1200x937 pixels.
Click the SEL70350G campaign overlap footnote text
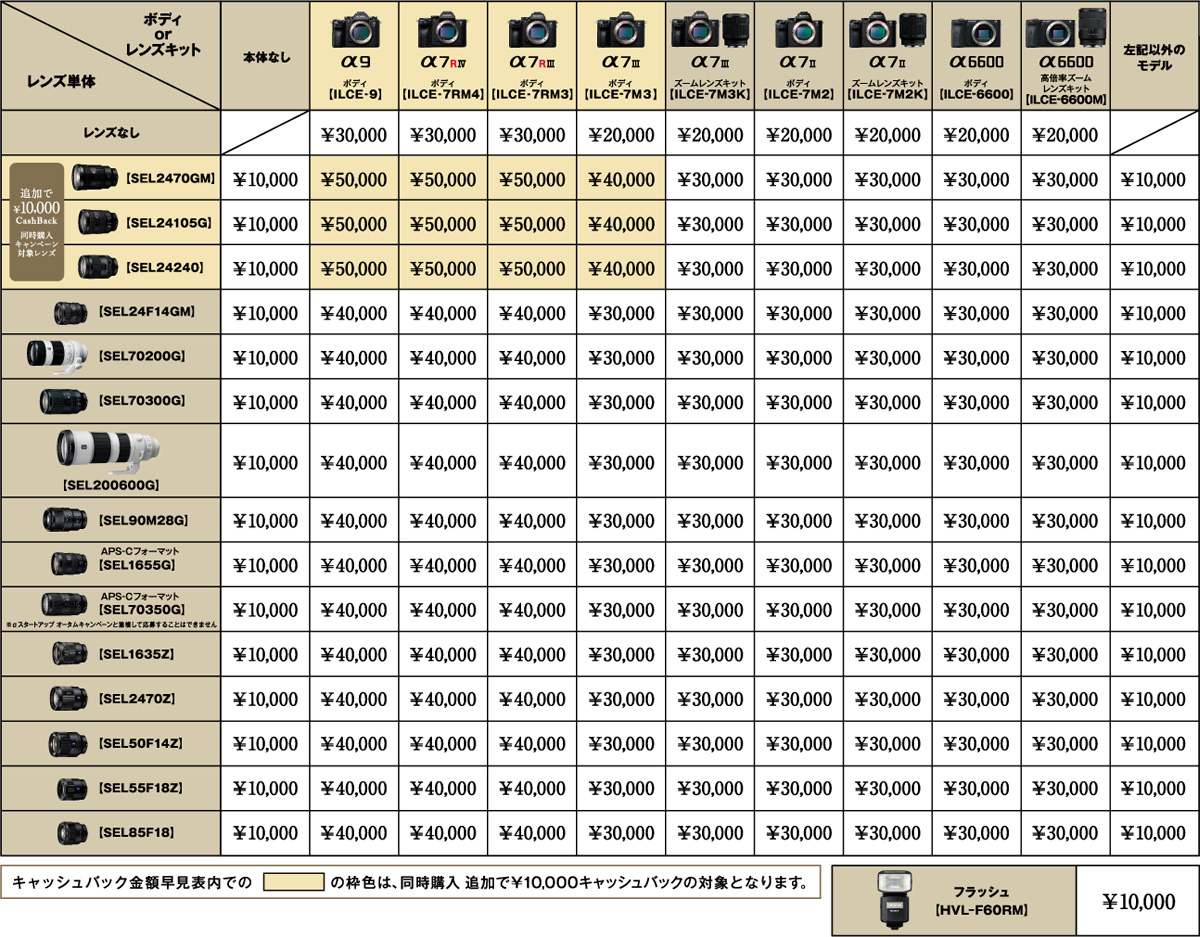[x=111, y=625]
